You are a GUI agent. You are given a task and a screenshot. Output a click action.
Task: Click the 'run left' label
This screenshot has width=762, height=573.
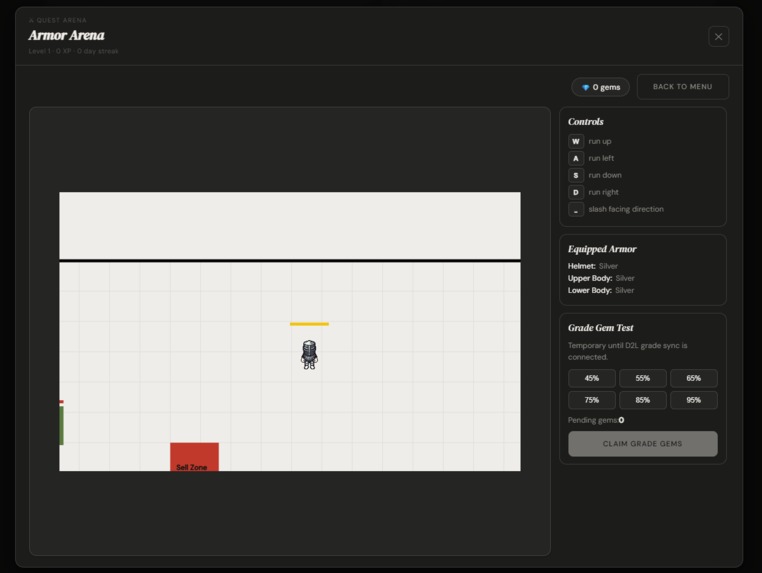pyautogui.click(x=601, y=158)
